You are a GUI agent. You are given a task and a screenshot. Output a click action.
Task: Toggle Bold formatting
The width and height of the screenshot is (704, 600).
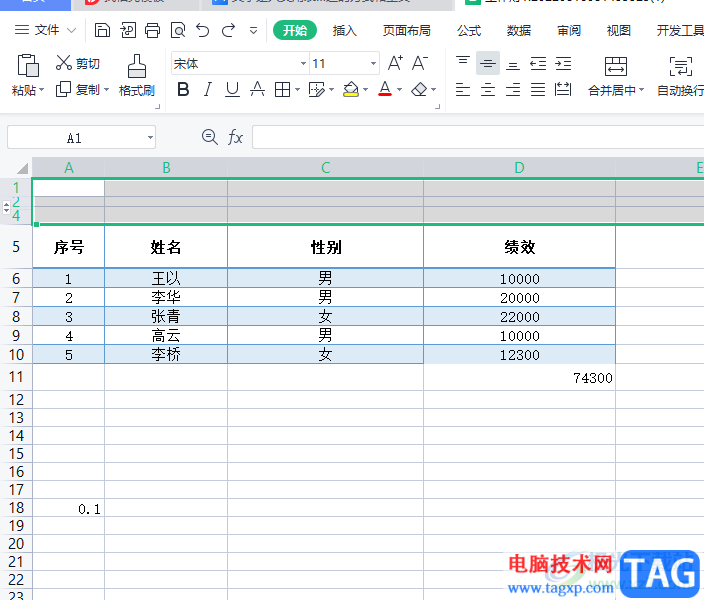(183, 89)
